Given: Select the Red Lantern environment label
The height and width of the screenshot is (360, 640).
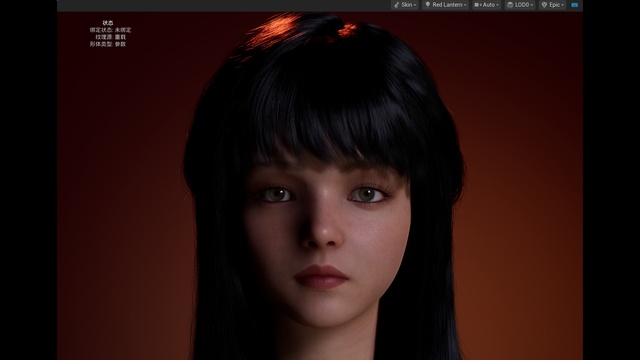Looking at the screenshot, I should pyautogui.click(x=447, y=5).
